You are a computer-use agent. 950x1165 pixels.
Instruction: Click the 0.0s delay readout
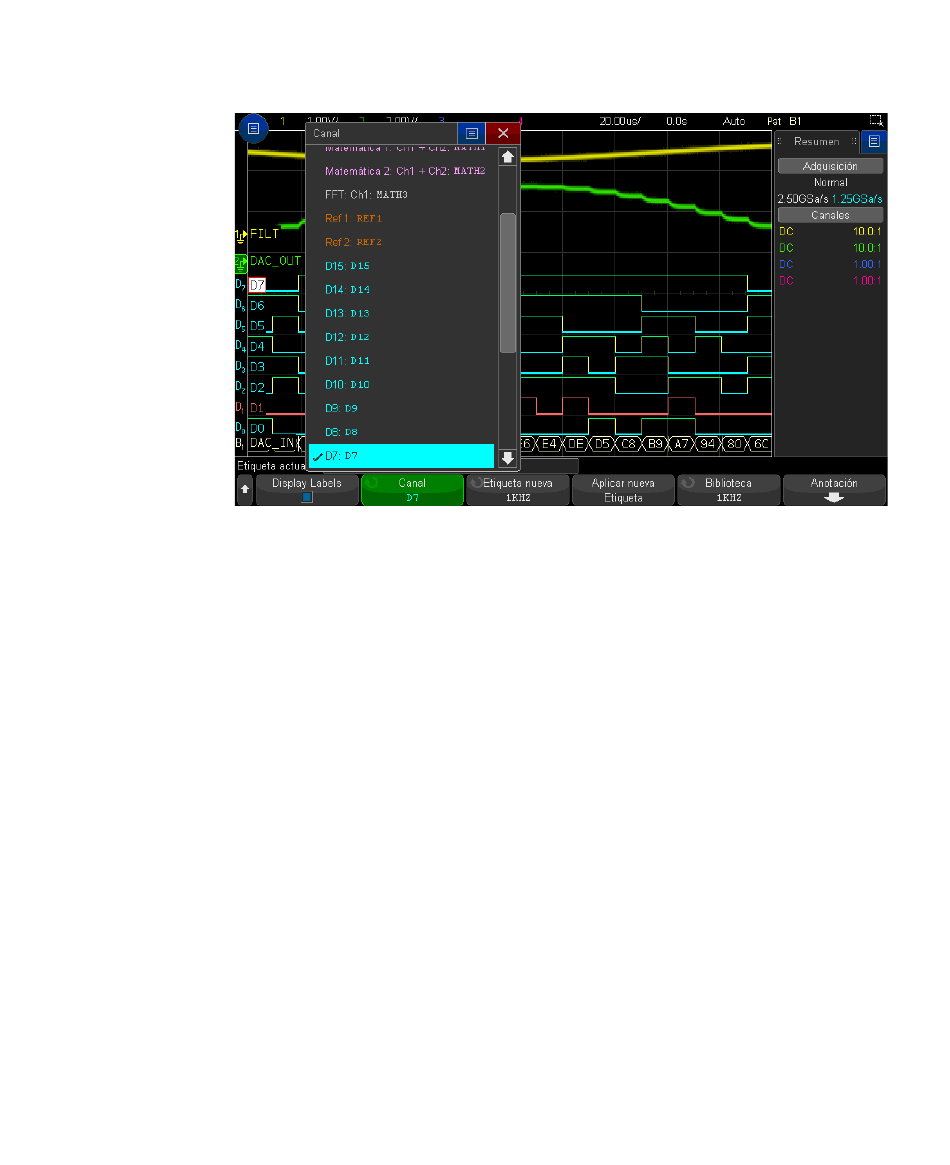point(677,121)
